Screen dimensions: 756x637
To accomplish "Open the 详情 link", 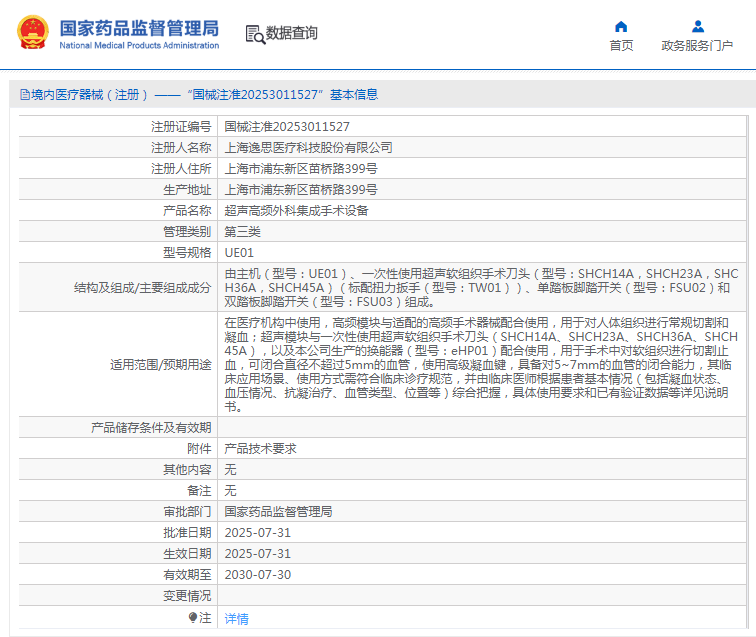I will 236,619.
